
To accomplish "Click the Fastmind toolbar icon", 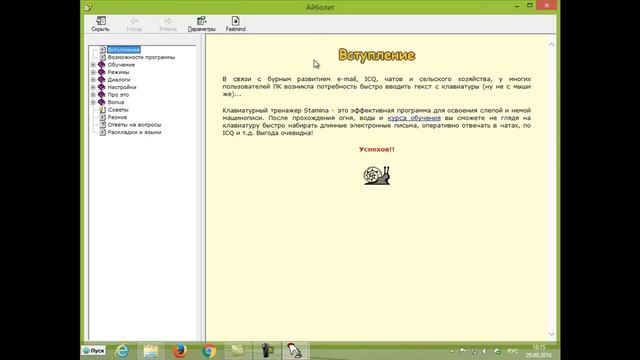I will click(236, 24).
